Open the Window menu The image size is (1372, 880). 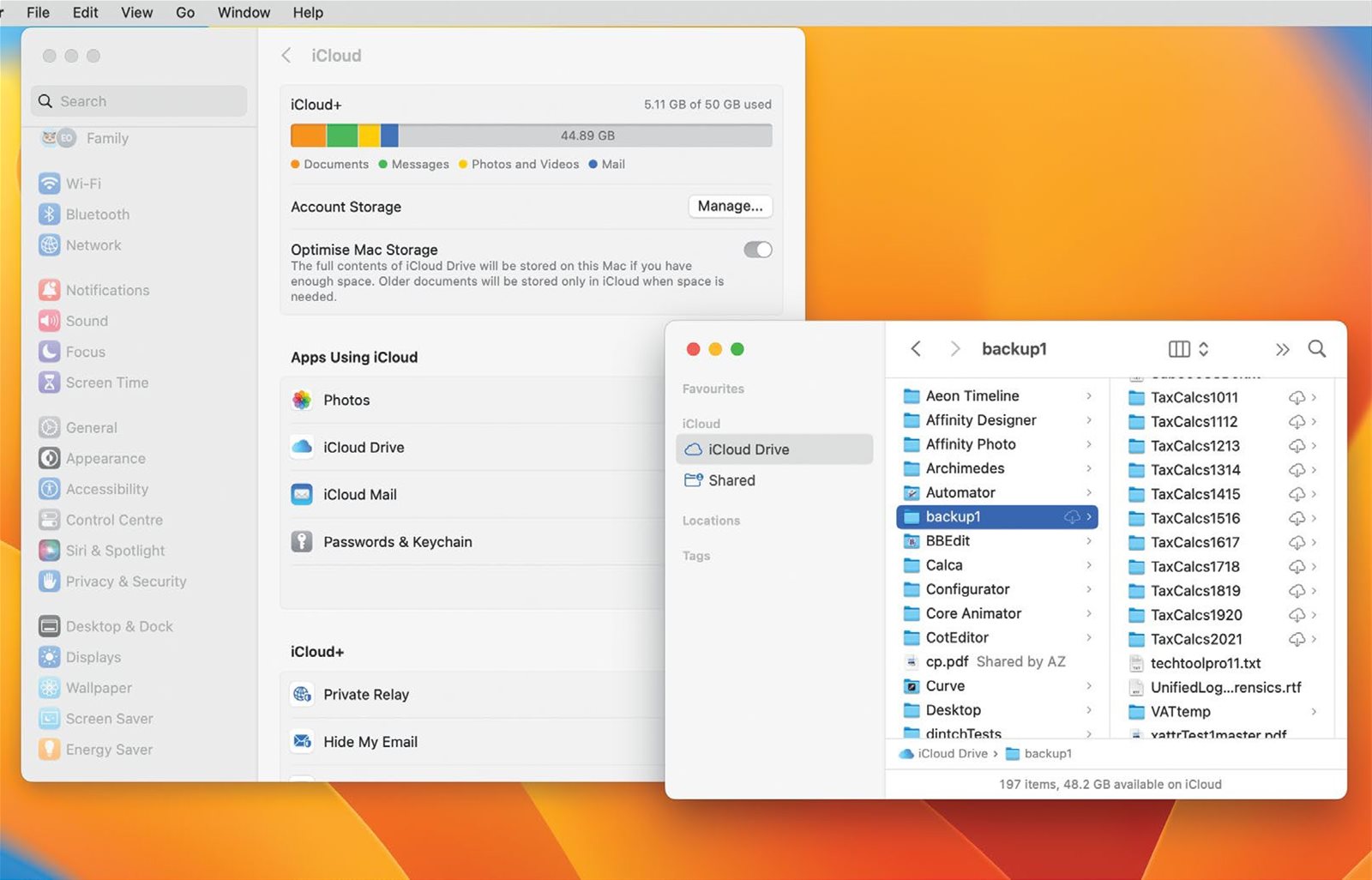pyautogui.click(x=244, y=12)
